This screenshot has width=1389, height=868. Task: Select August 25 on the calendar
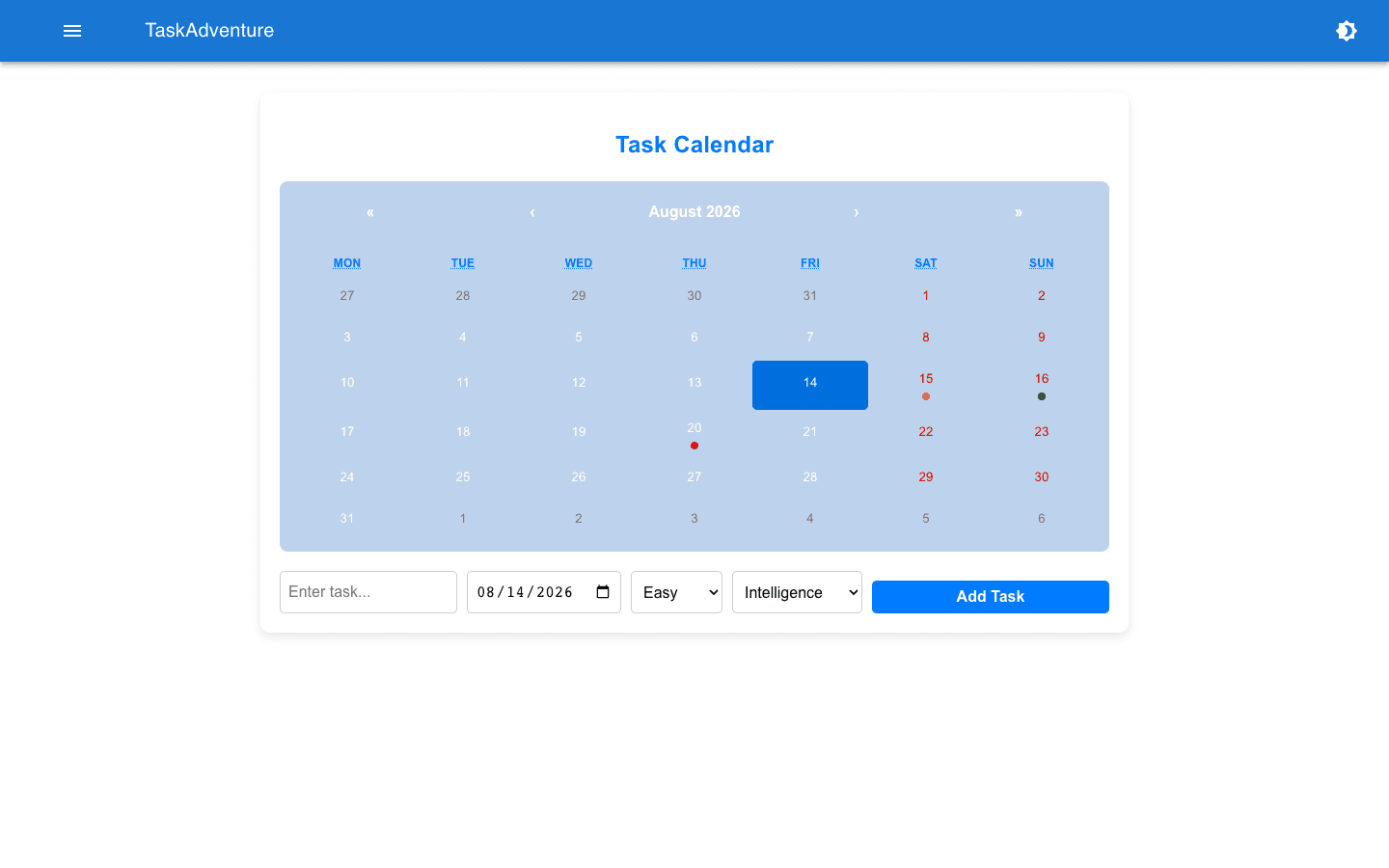coord(463,477)
